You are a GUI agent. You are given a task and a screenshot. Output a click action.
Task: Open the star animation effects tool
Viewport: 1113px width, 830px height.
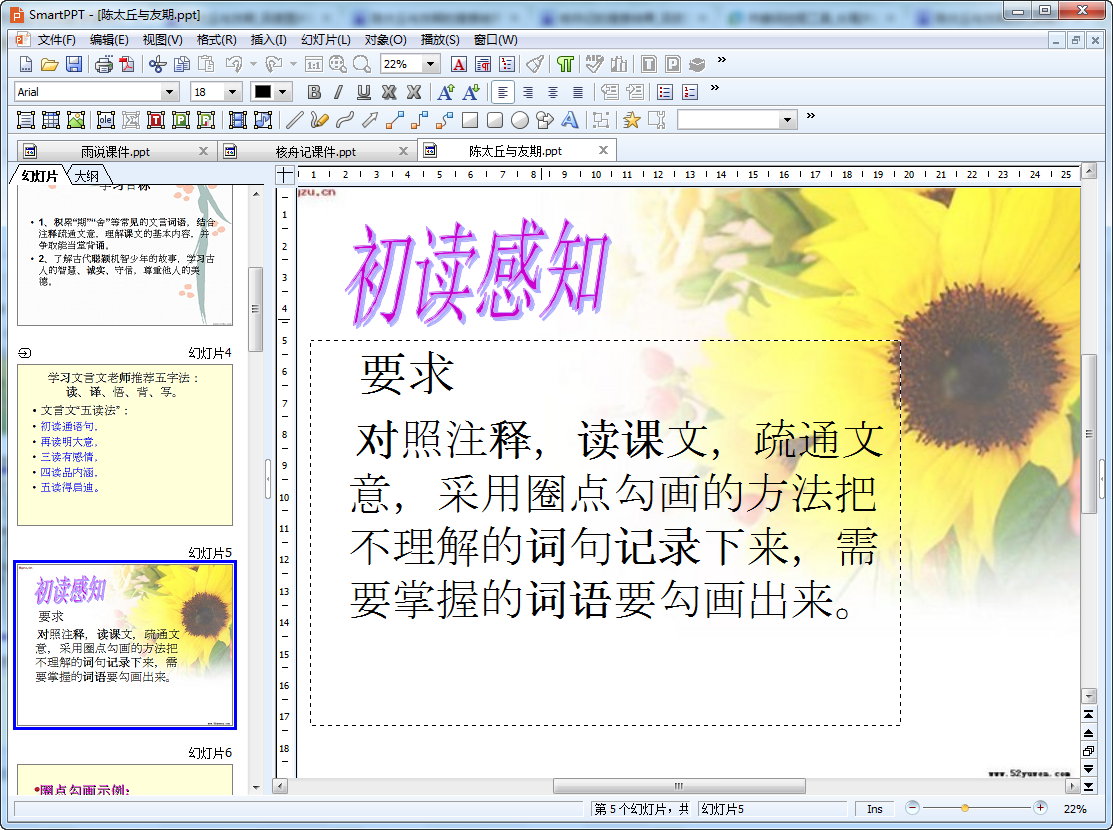631,120
